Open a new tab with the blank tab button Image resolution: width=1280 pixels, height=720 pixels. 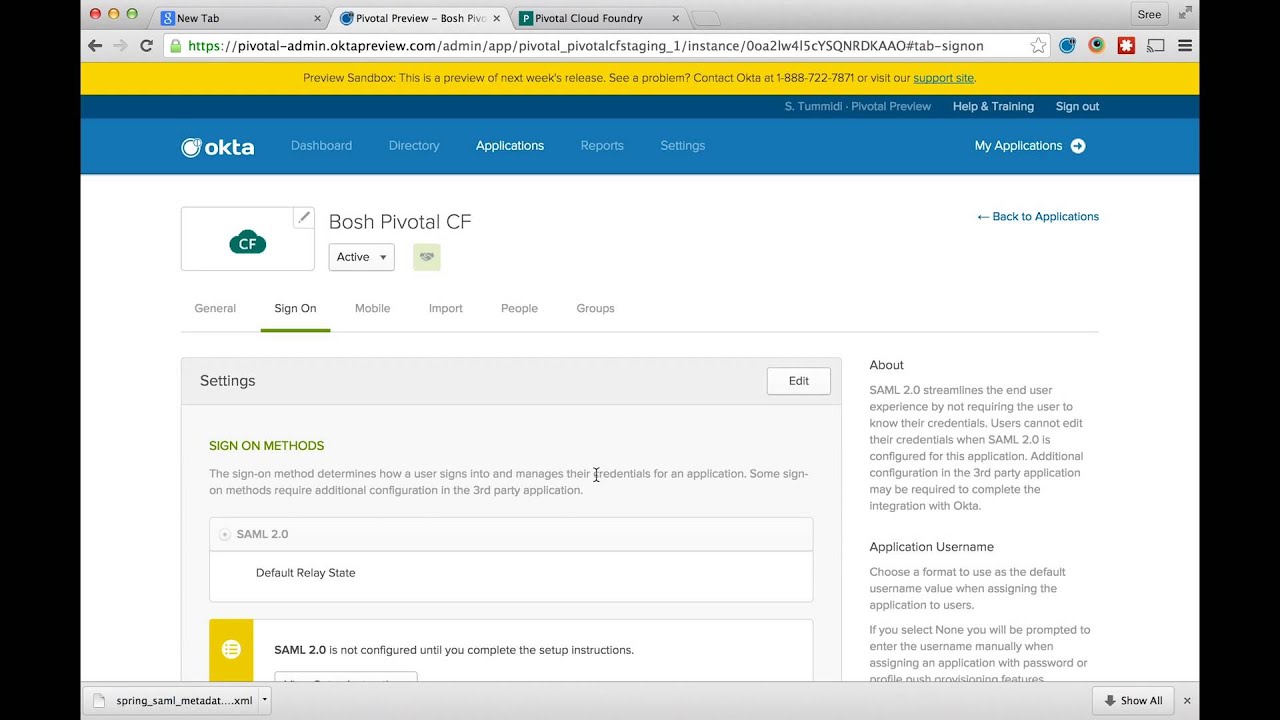click(705, 18)
